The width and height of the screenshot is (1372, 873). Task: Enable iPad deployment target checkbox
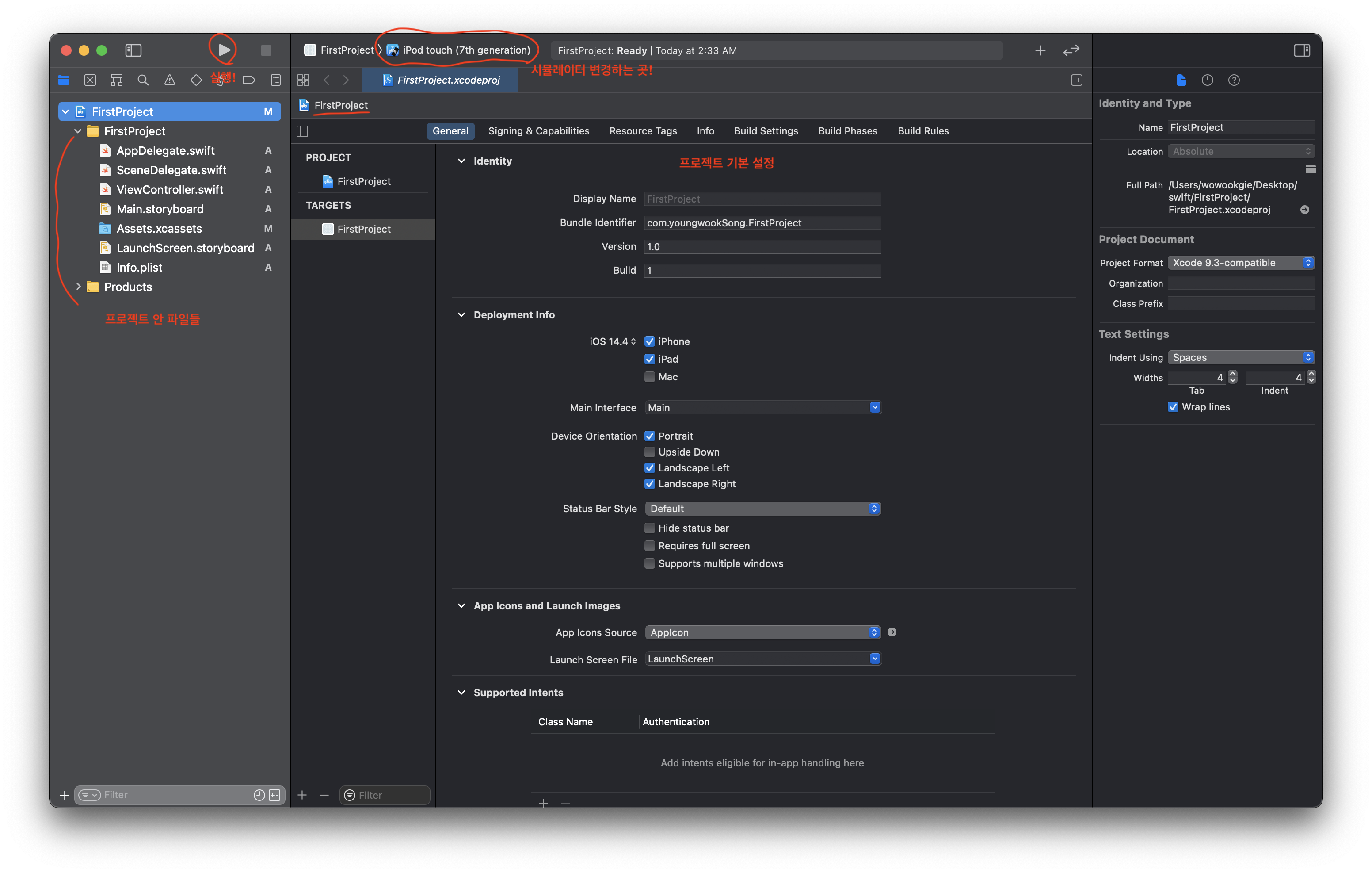tap(648, 358)
